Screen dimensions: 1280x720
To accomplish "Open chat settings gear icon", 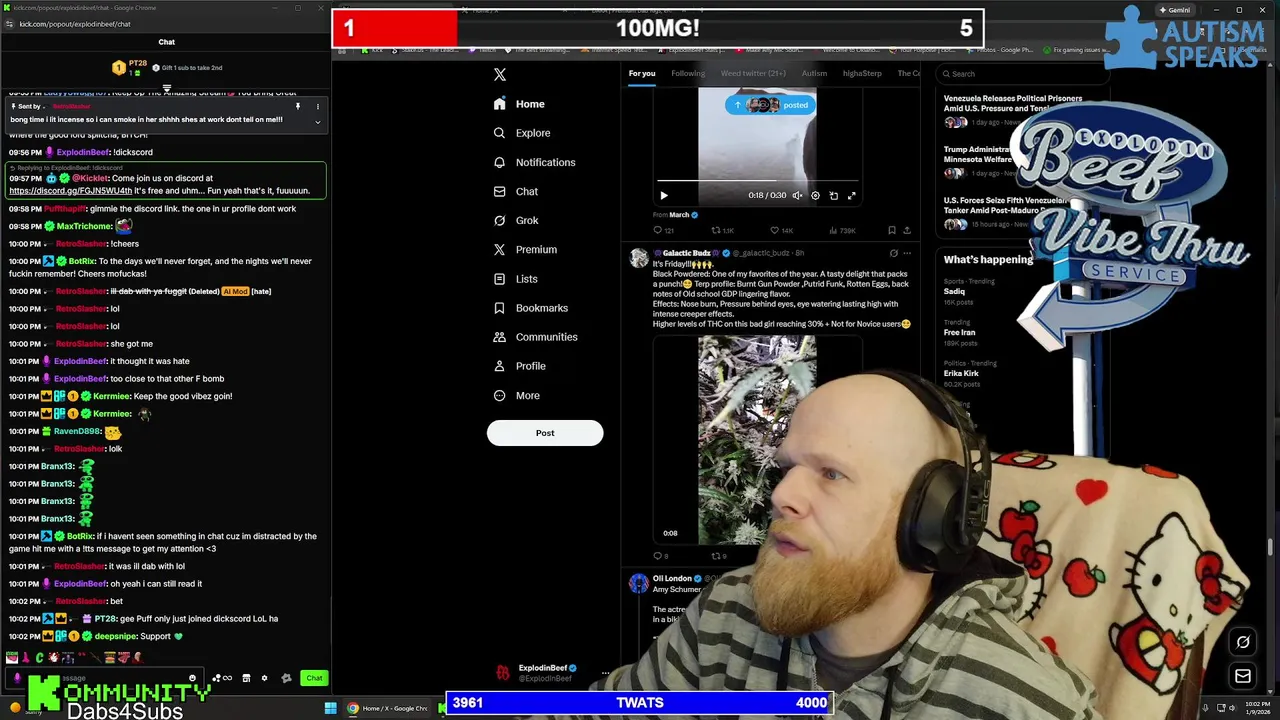I will pos(264,678).
